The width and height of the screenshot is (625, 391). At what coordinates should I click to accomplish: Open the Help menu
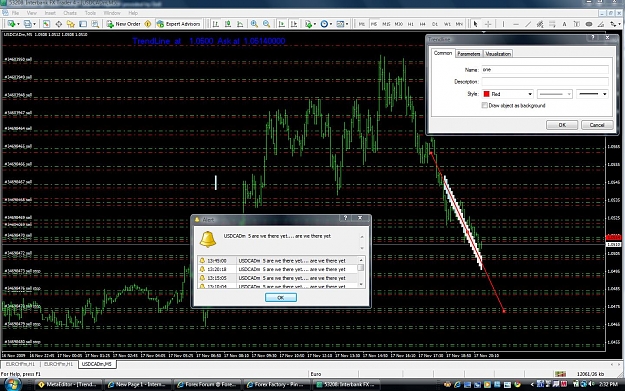[x=133, y=13]
